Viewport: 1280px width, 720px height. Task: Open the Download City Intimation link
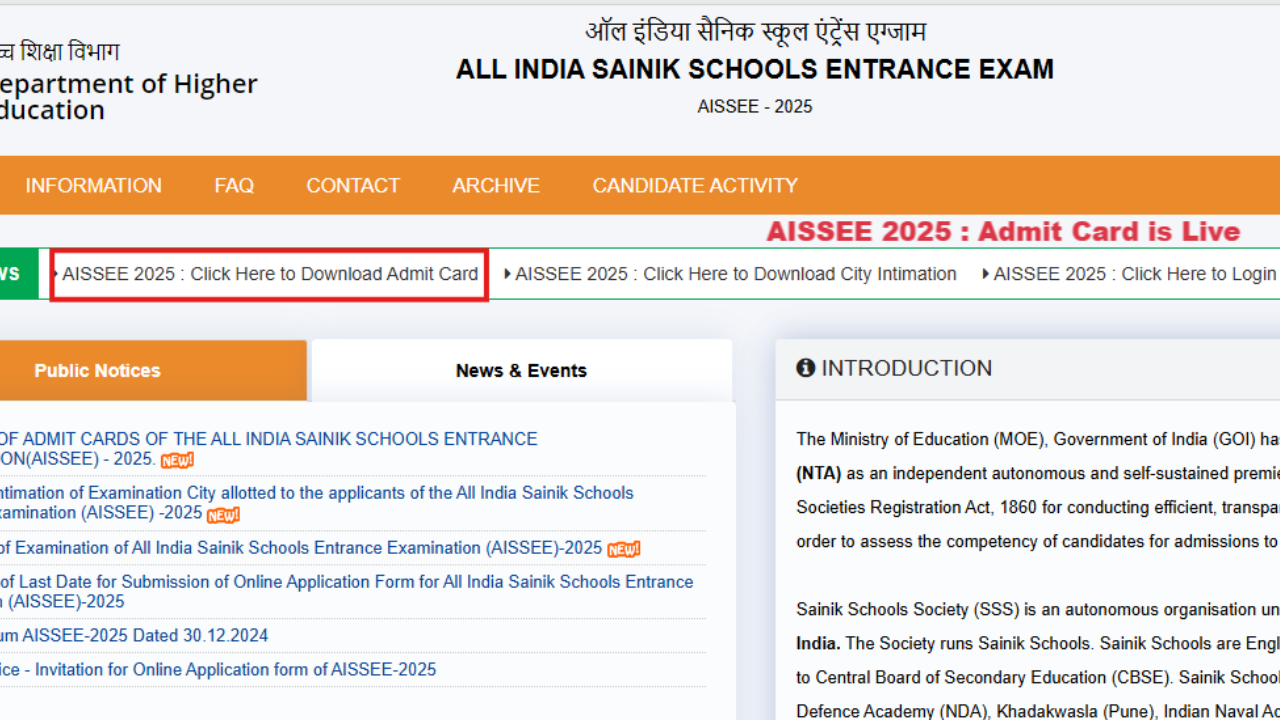point(735,273)
